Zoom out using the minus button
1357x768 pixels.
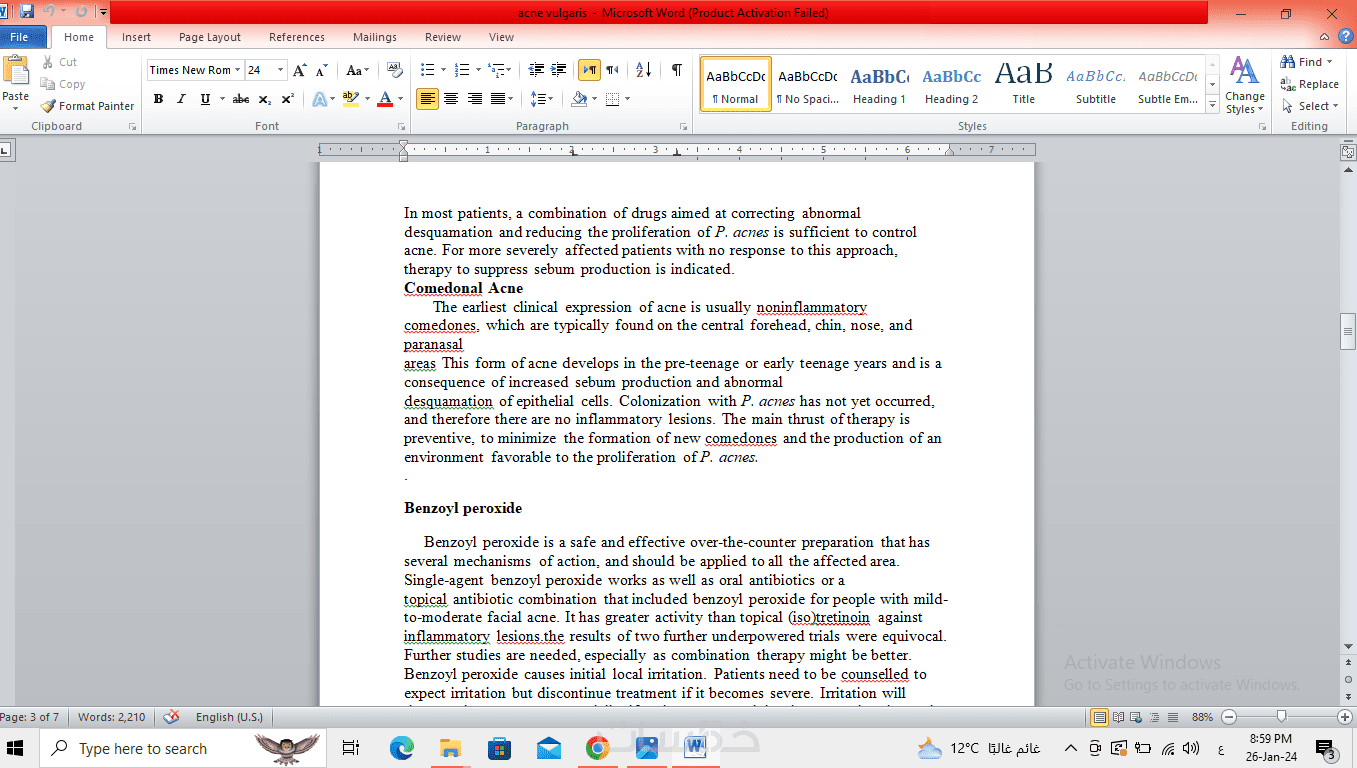coord(1229,717)
